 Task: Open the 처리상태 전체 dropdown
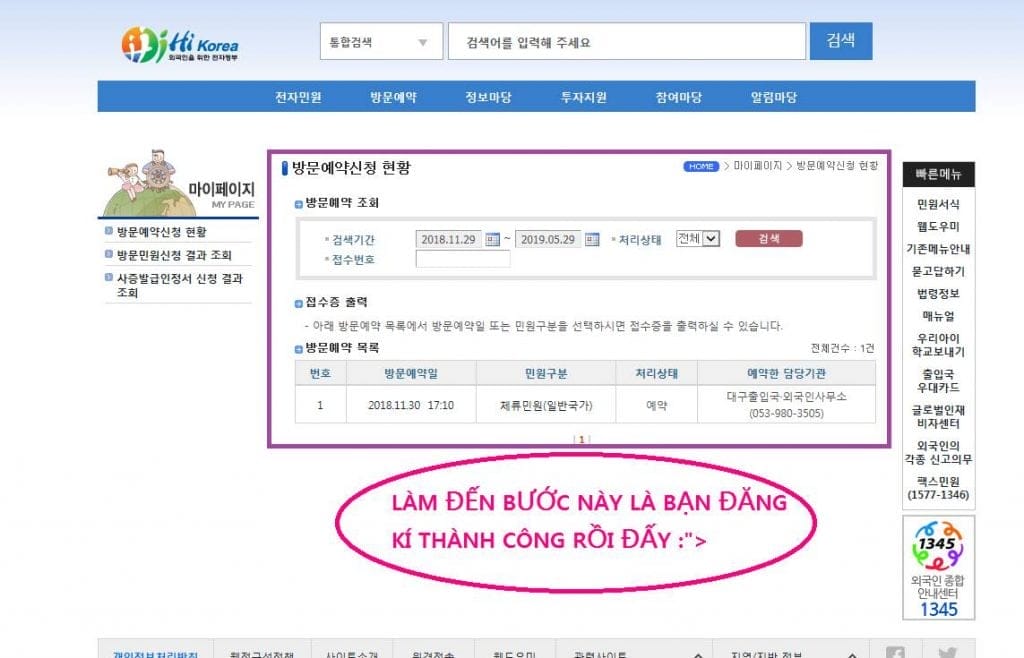[698, 238]
